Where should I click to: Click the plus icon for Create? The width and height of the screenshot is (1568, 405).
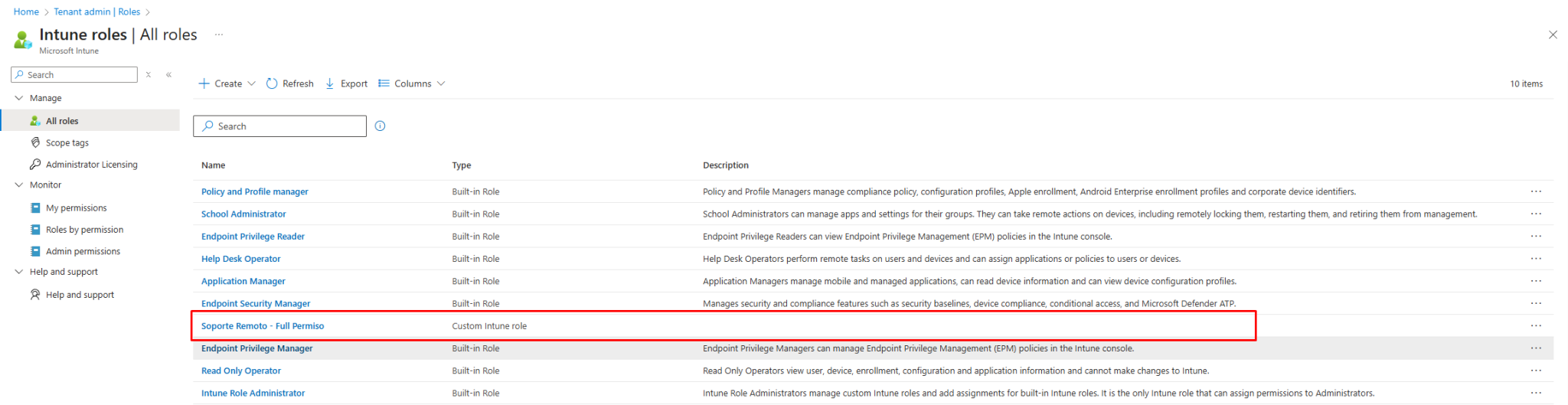pos(204,83)
